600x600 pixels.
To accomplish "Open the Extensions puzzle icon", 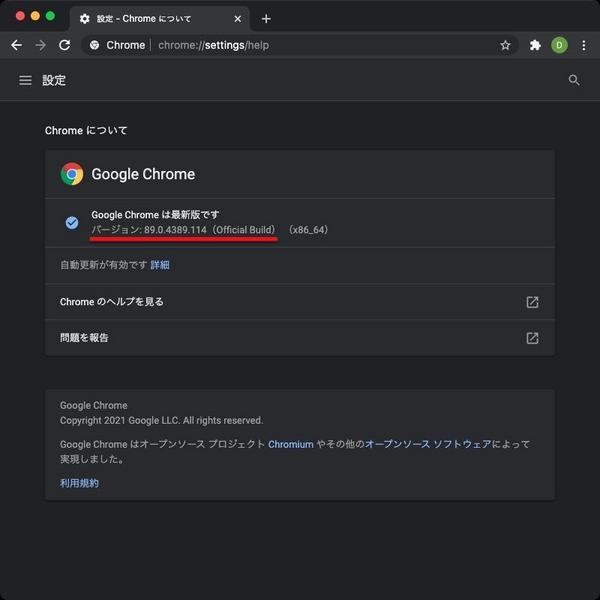I will 535,45.
